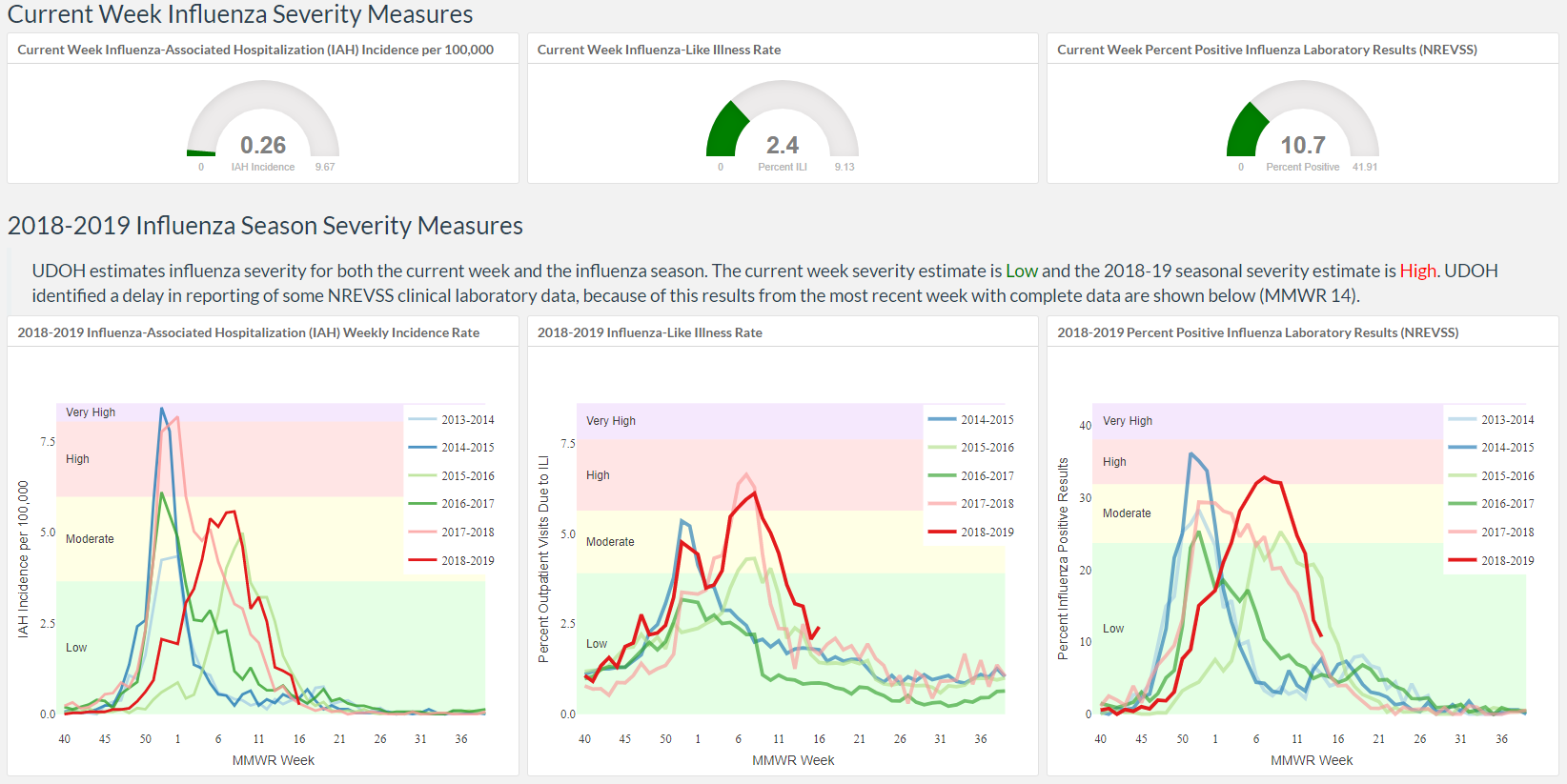Select the 'Current Week Influenza Severity Measures' heading
Screen dimensions: 1567x784
(x=240, y=14)
